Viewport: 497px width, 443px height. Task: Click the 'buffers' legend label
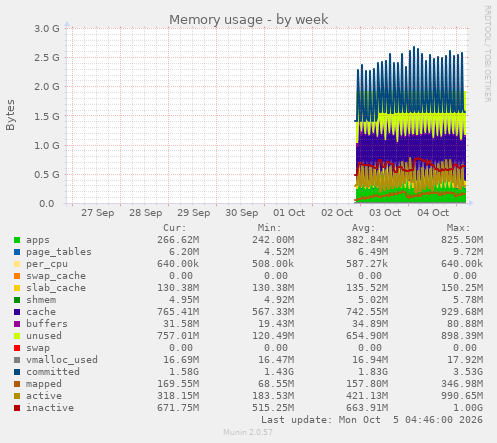pos(47,324)
